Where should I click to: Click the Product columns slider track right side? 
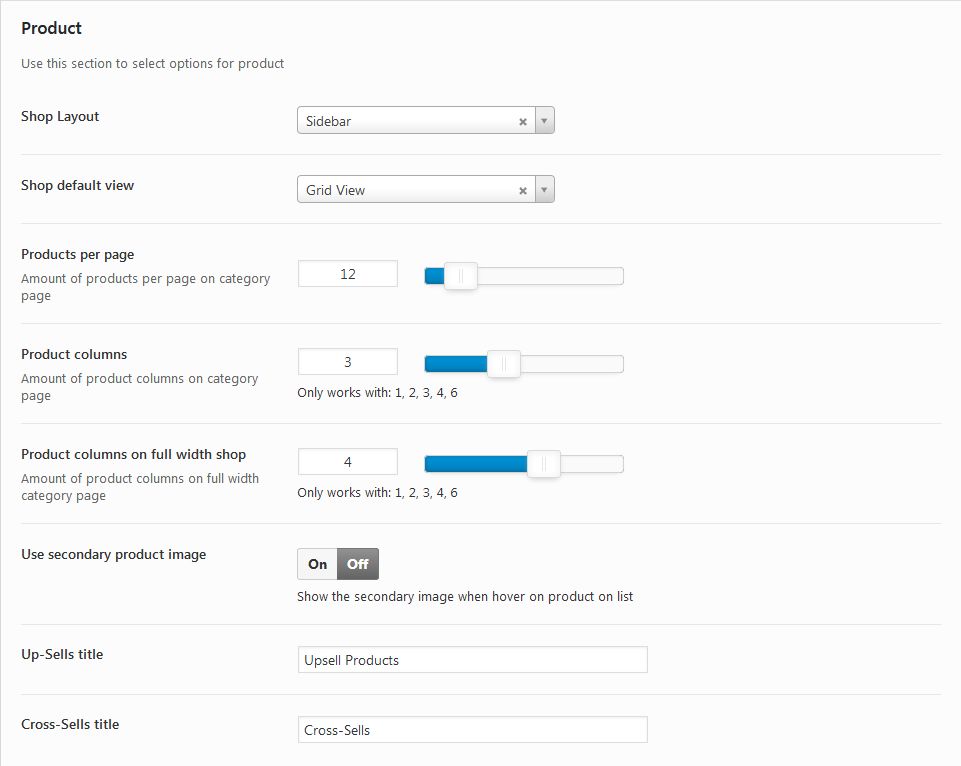572,364
